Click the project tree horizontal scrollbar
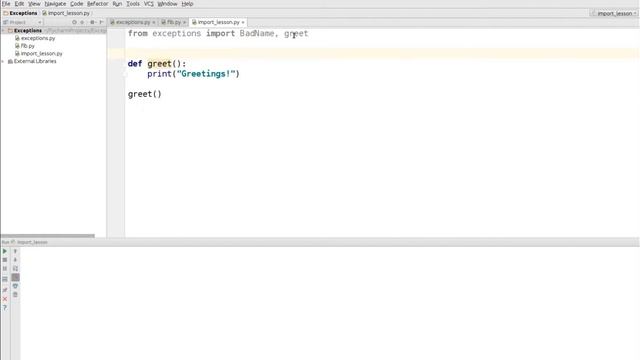 coord(48,236)
